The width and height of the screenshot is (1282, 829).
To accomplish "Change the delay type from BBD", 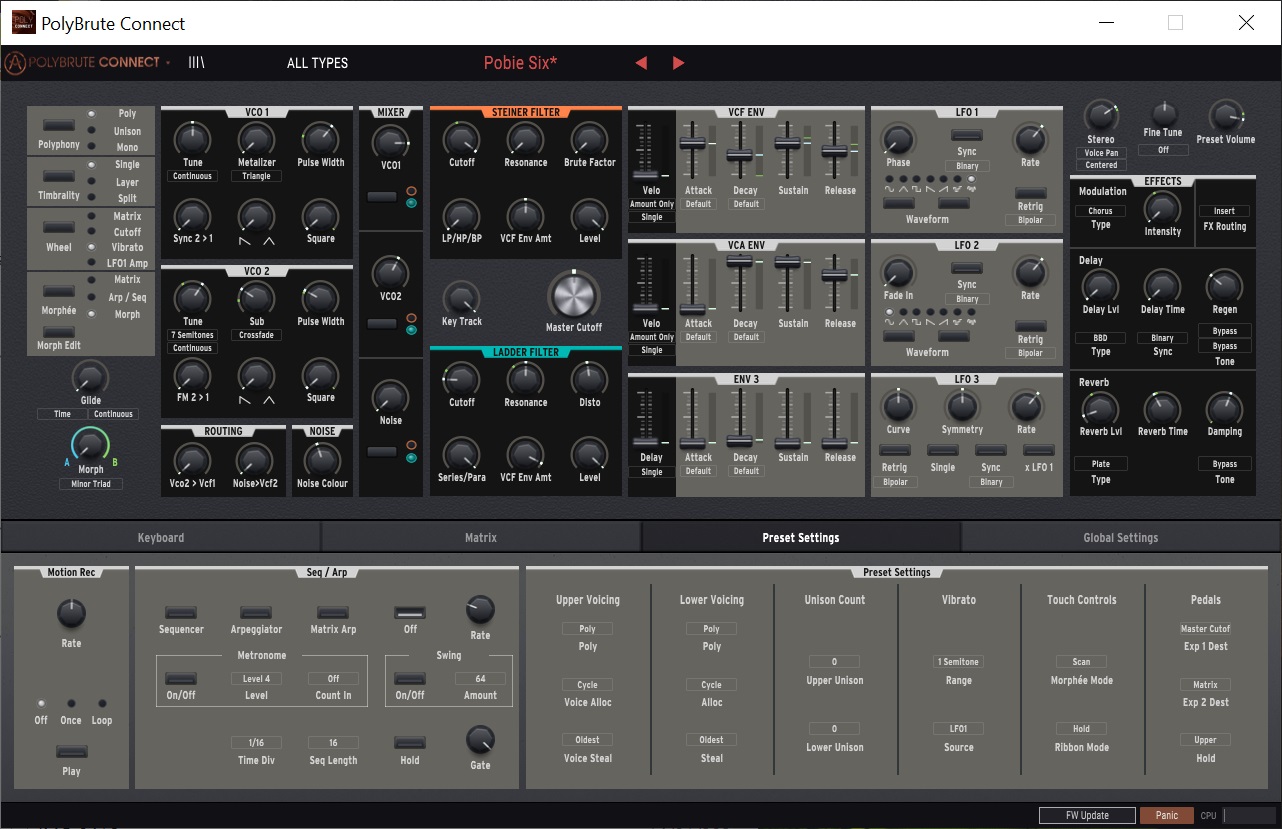I will coord(1101,338).
